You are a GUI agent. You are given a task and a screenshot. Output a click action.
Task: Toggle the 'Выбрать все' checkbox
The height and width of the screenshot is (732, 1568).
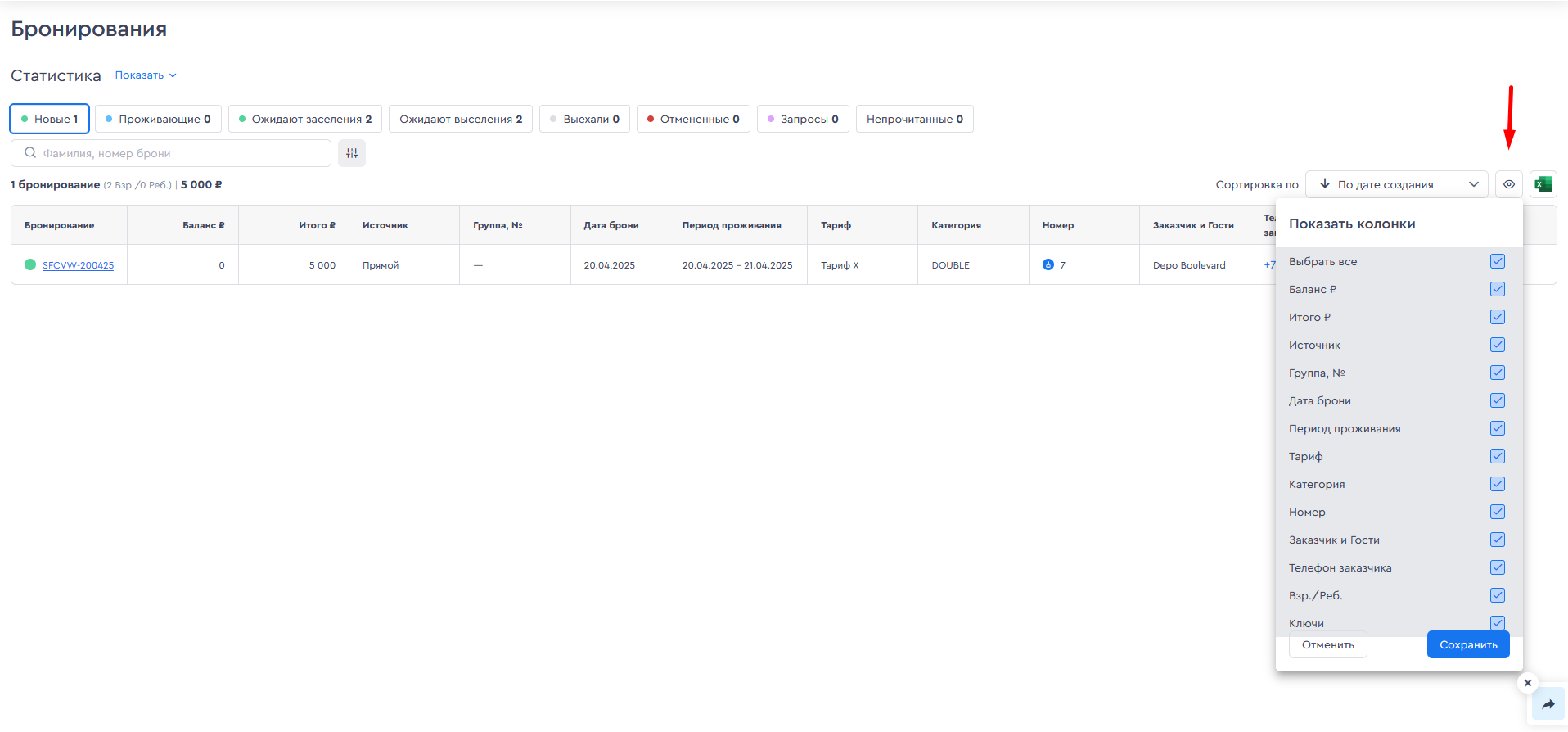point(1498,261)
